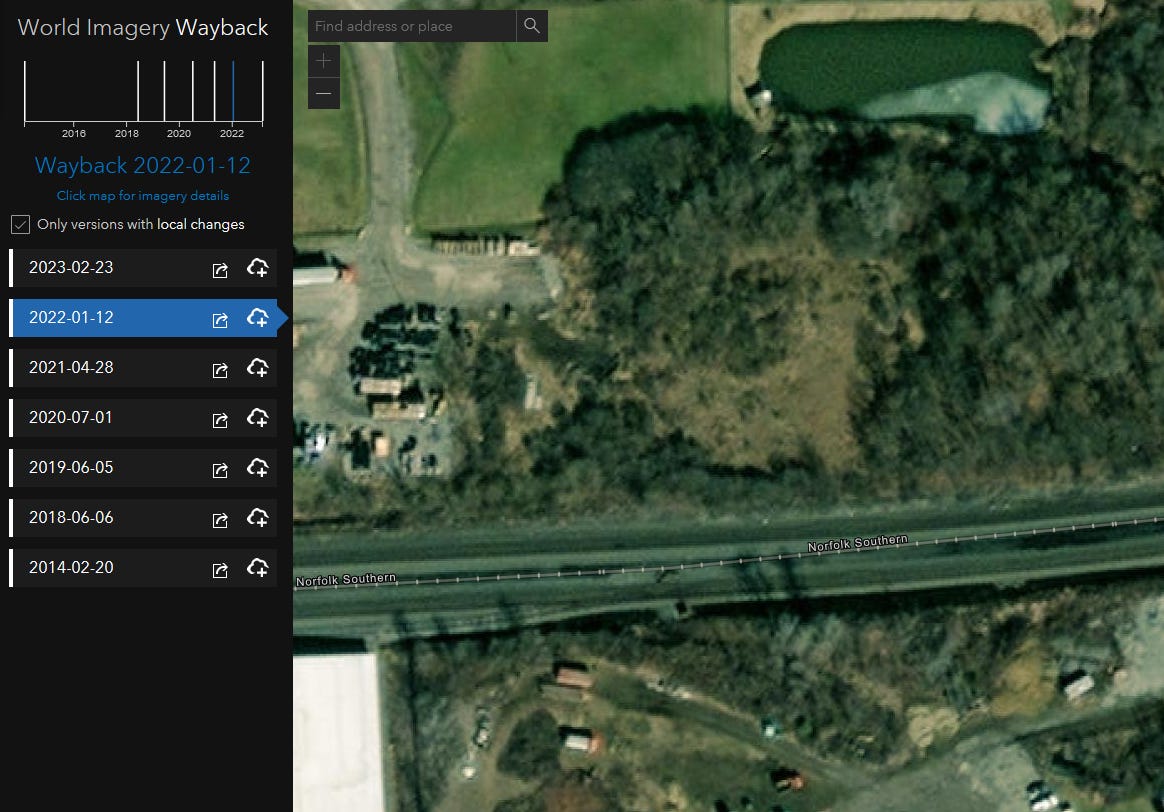Screen dimensions: 1164x812
Task: Open 2014-02-20 version share icon
Action: pos(220,570)
